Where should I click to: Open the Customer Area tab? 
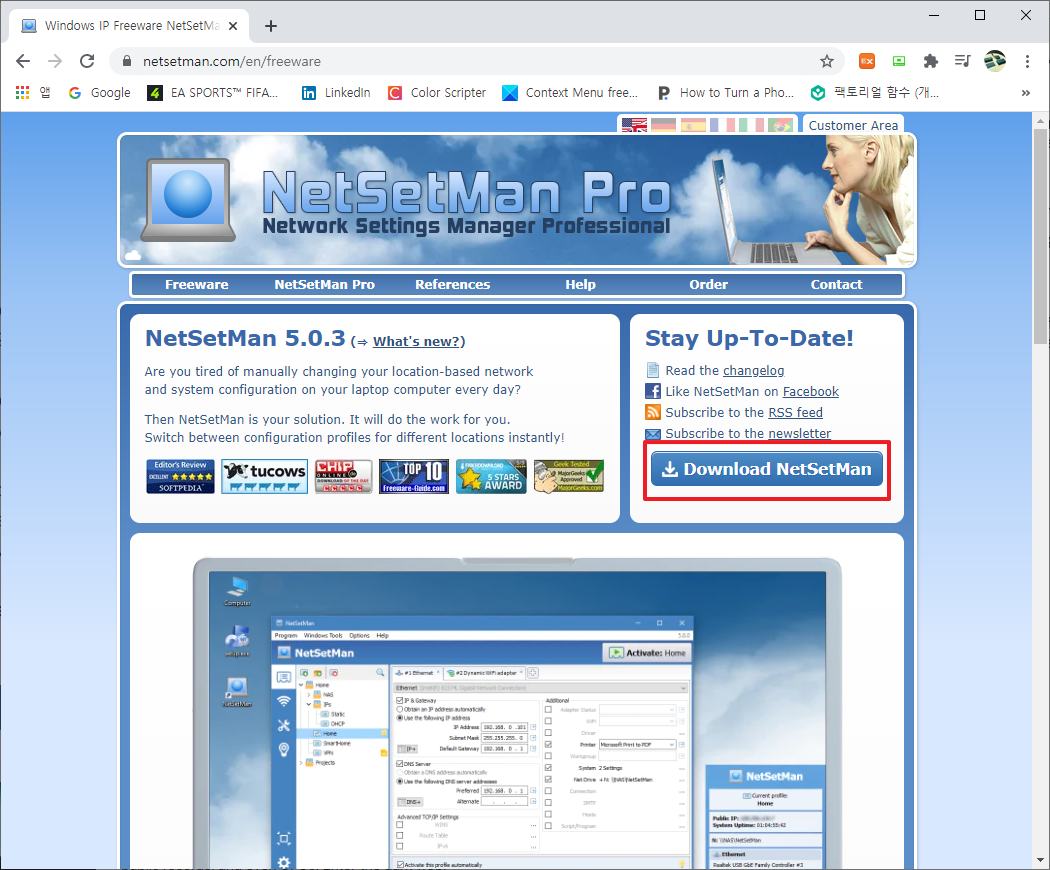click(853, 125)
